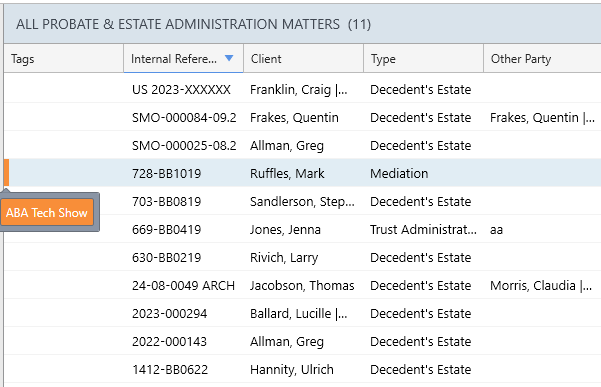Select matter 630-BB0219 for Rivich, Larry
Image resolution: width=601 pixels, height=387 pixels.
click(x=302, y=257)
